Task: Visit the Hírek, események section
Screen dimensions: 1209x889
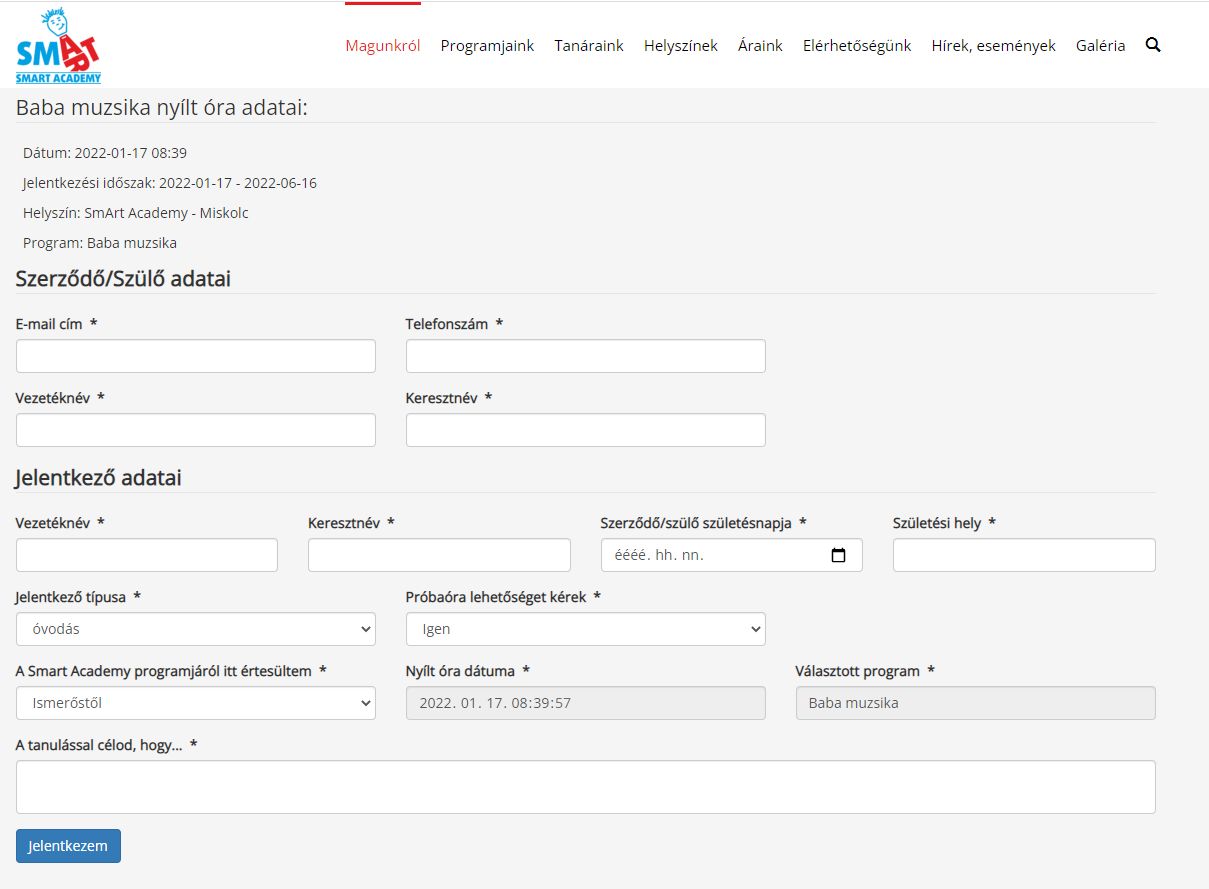Action: click(x=993, y=46)
